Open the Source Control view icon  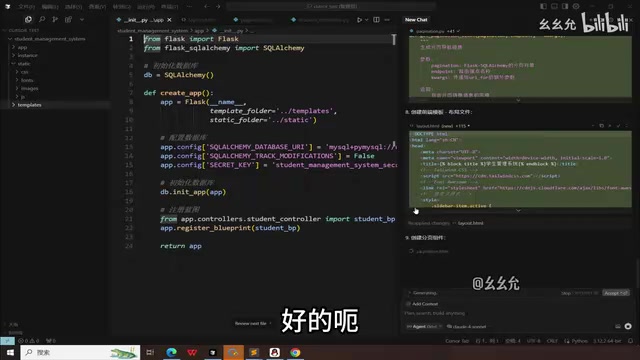pos(55,19)
